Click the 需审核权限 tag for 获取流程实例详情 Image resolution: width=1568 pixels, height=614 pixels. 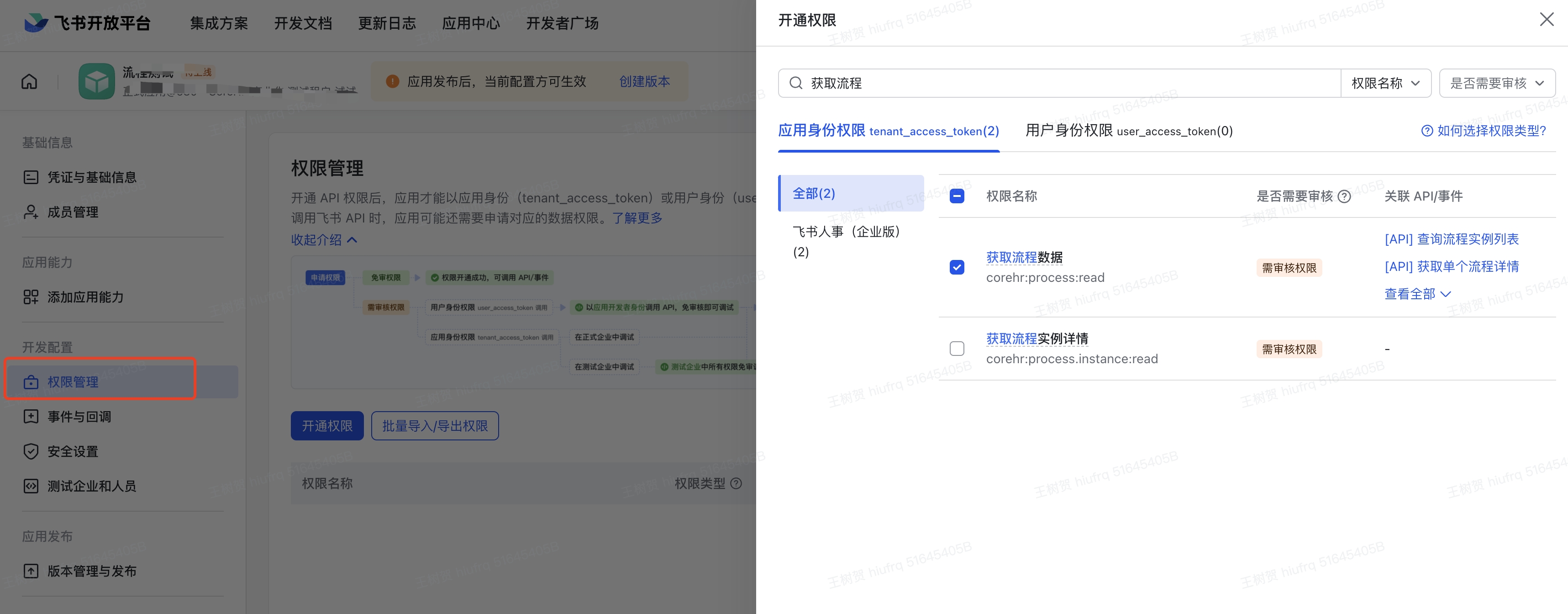tap(1289, 349)
